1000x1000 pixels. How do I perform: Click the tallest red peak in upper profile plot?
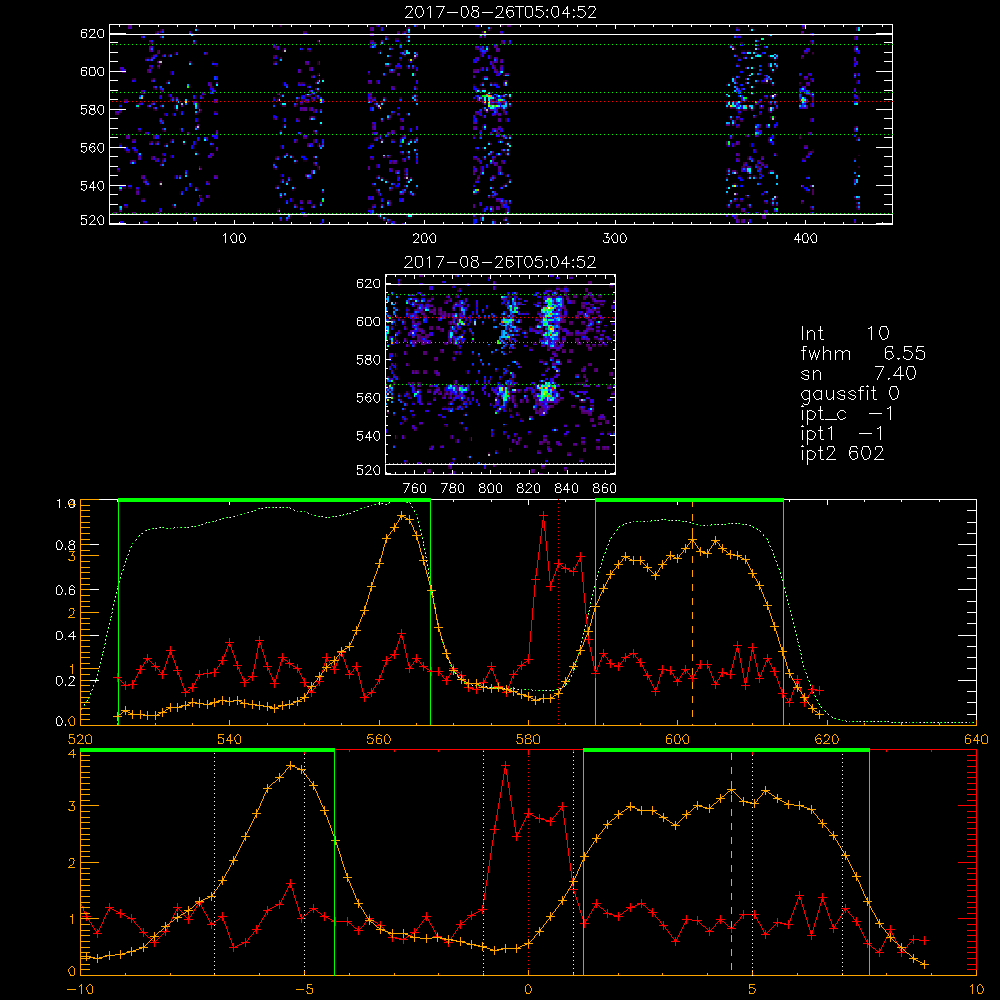pyautogui.click(x=543, y=515)
